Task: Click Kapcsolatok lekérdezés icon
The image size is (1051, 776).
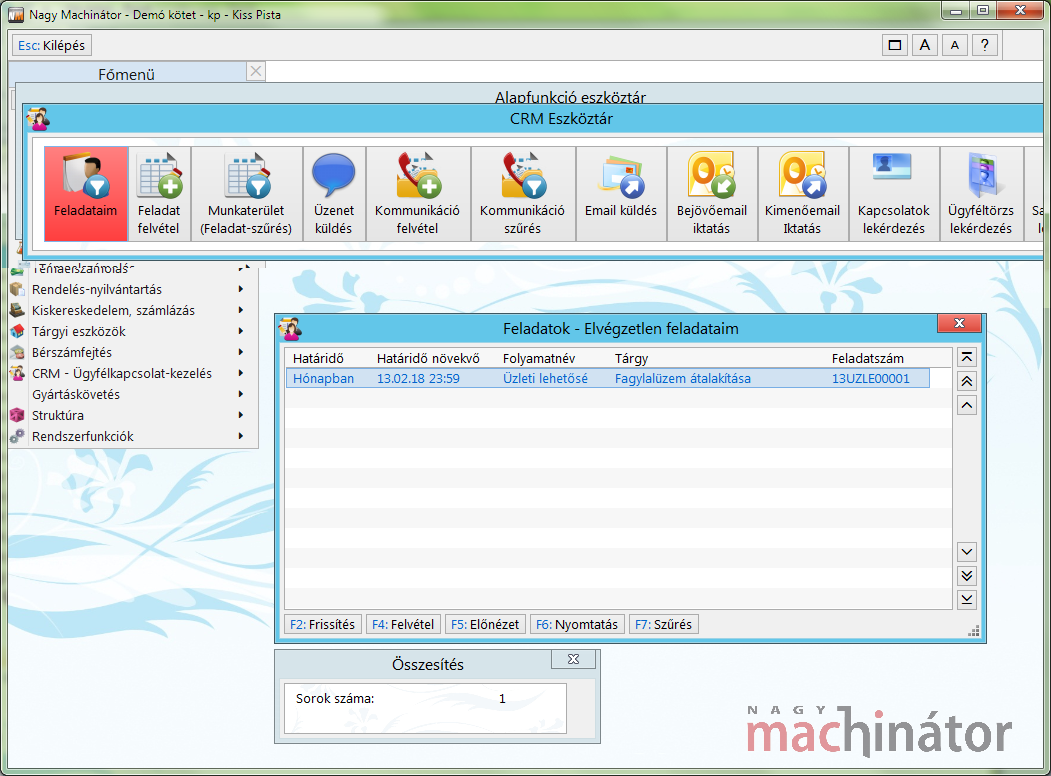Action: point(893,194)
